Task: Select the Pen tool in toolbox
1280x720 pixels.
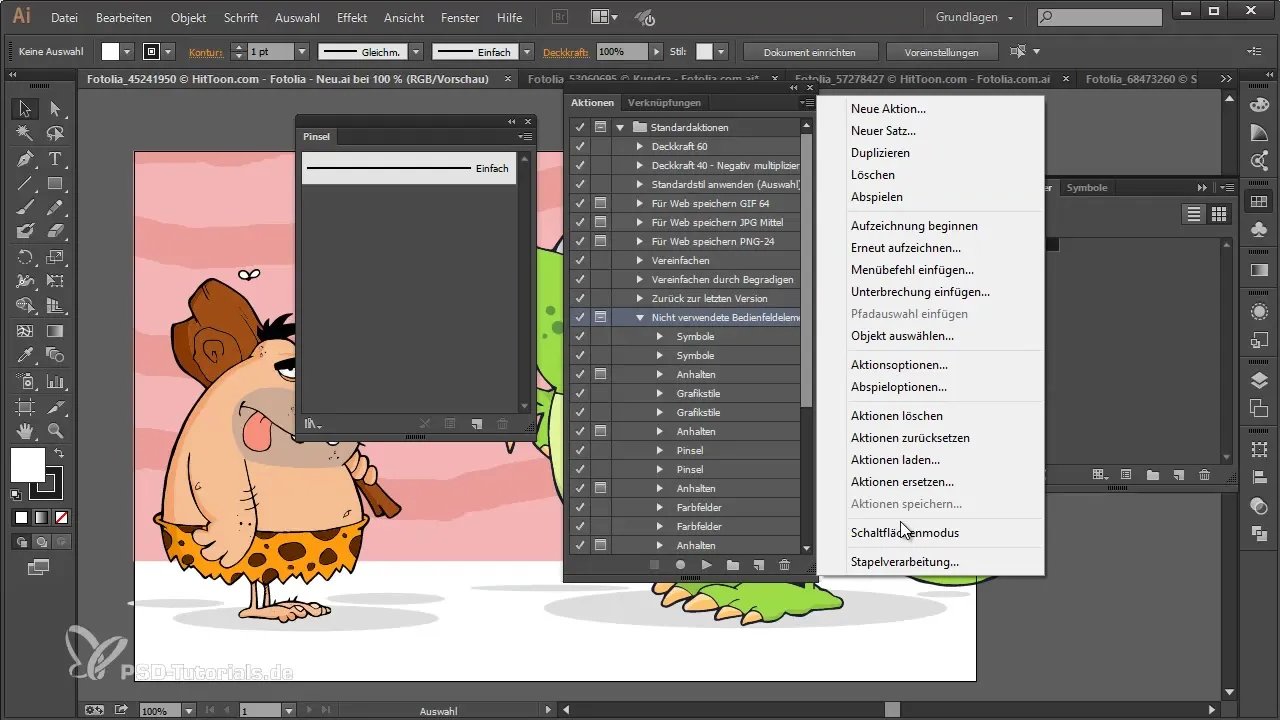Action: (x=25, y=159)
